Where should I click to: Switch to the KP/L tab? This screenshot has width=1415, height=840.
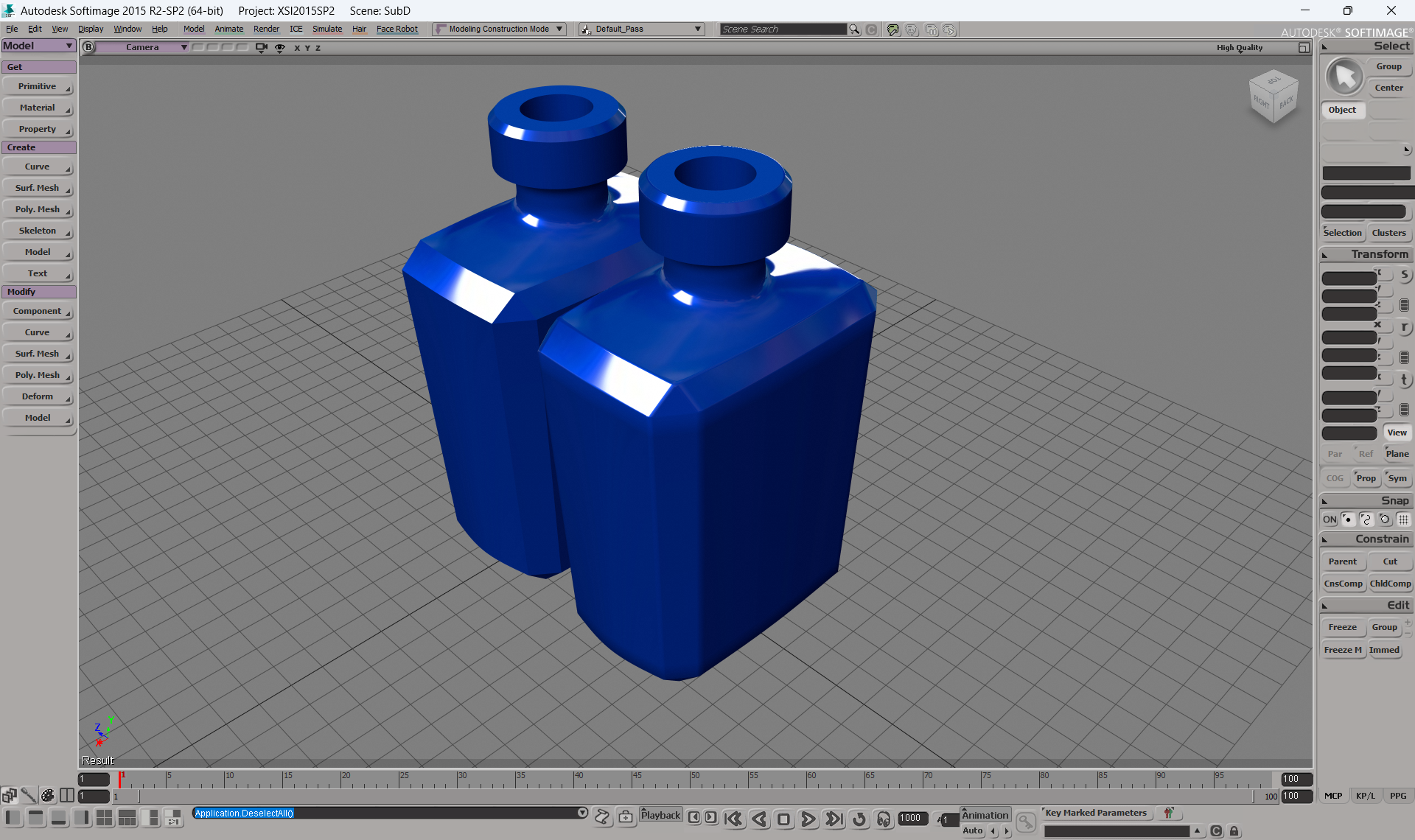(x=1366, y=796)
